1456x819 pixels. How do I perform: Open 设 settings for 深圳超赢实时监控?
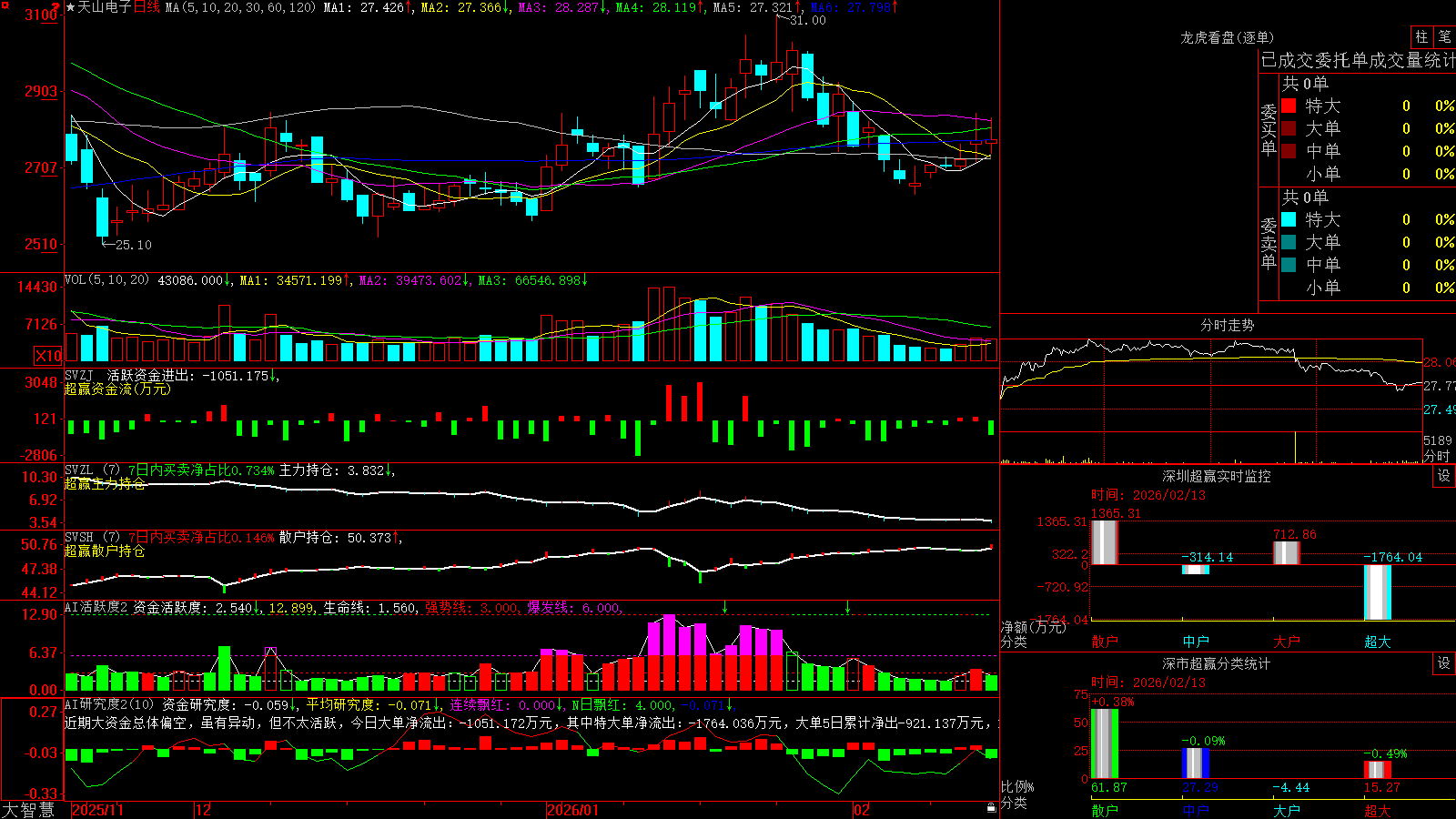click(x=1444, y=476)
